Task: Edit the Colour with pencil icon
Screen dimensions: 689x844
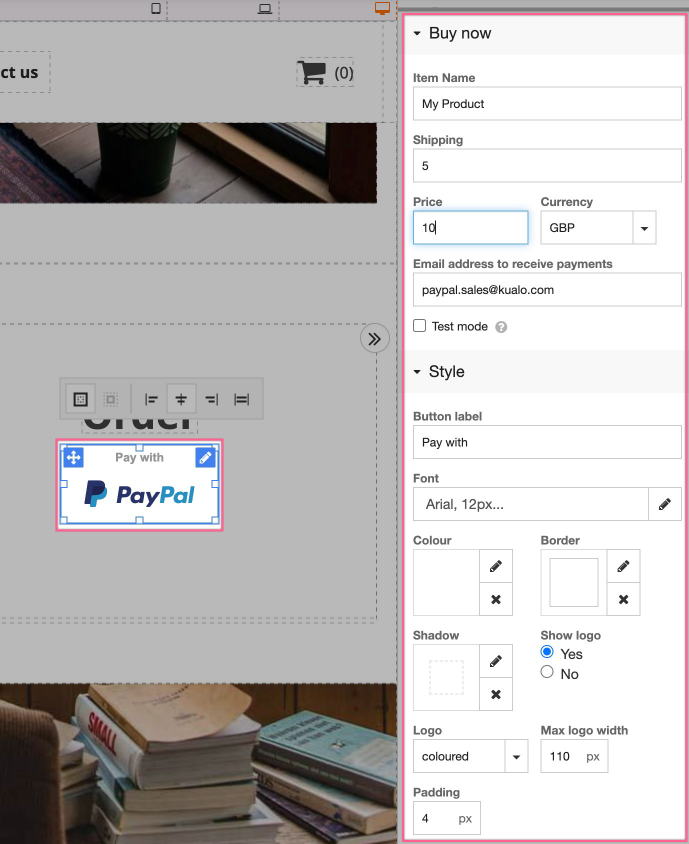Action: (496, 566)
